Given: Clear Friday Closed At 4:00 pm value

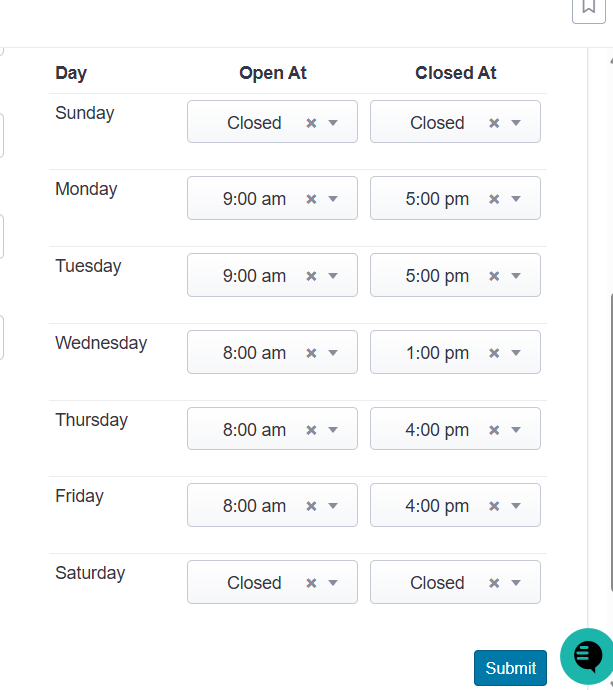Looking at the screenshot, I should click(494, 506).
